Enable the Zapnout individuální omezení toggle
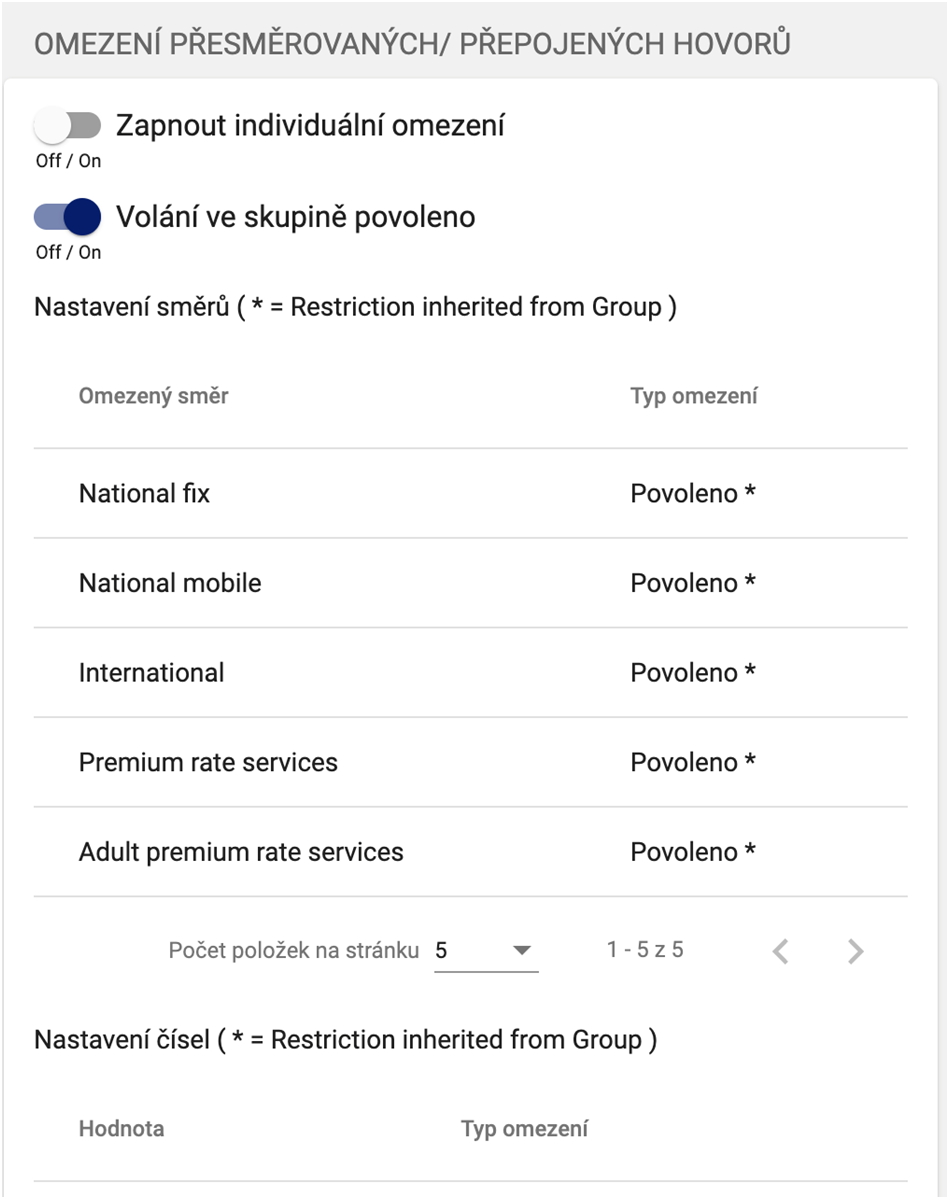Image resolution: width=949 pixels, height=1199 pixels. click(67, 126)
